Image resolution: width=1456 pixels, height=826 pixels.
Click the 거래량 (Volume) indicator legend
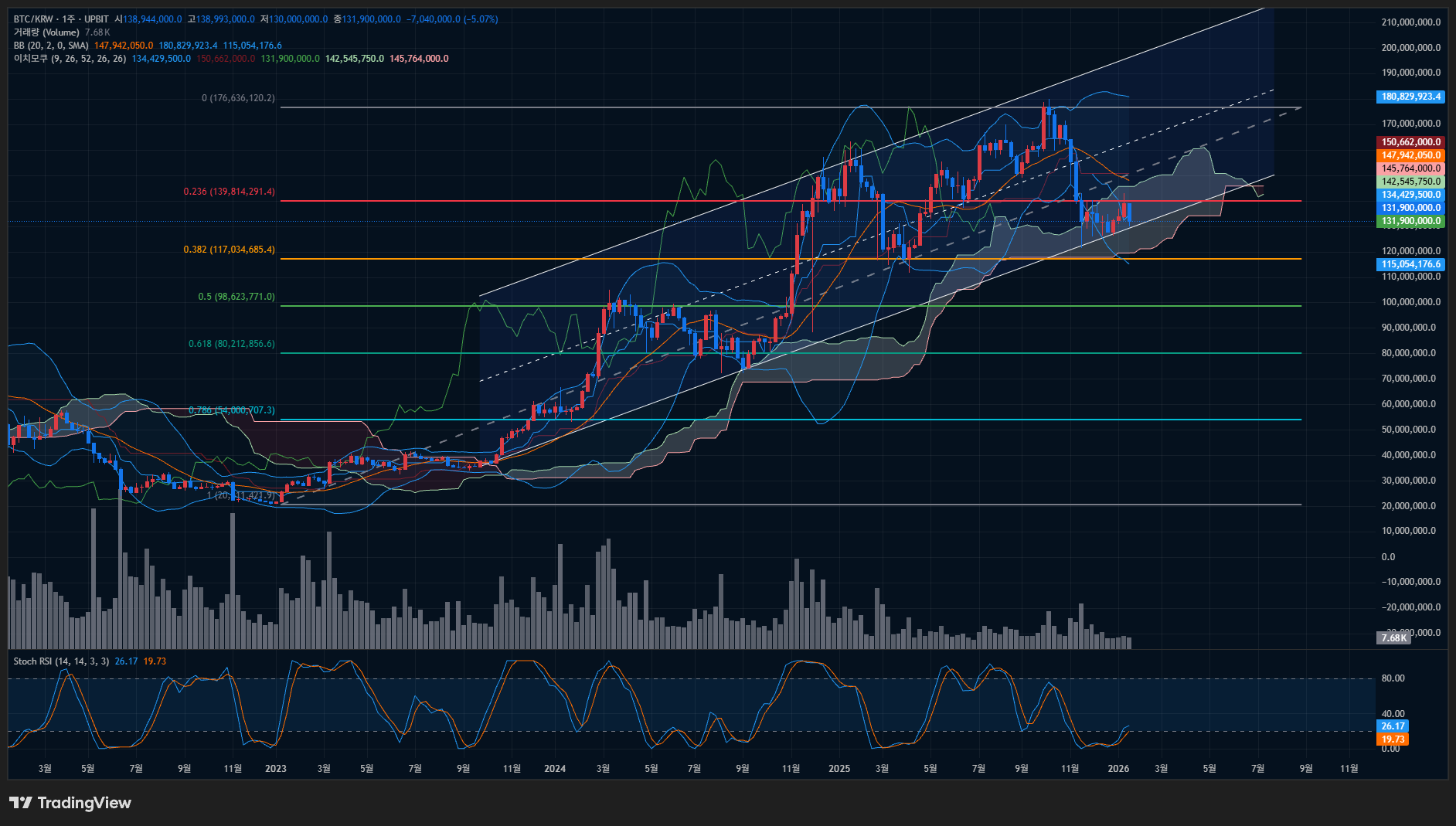(x=46, y=32)
